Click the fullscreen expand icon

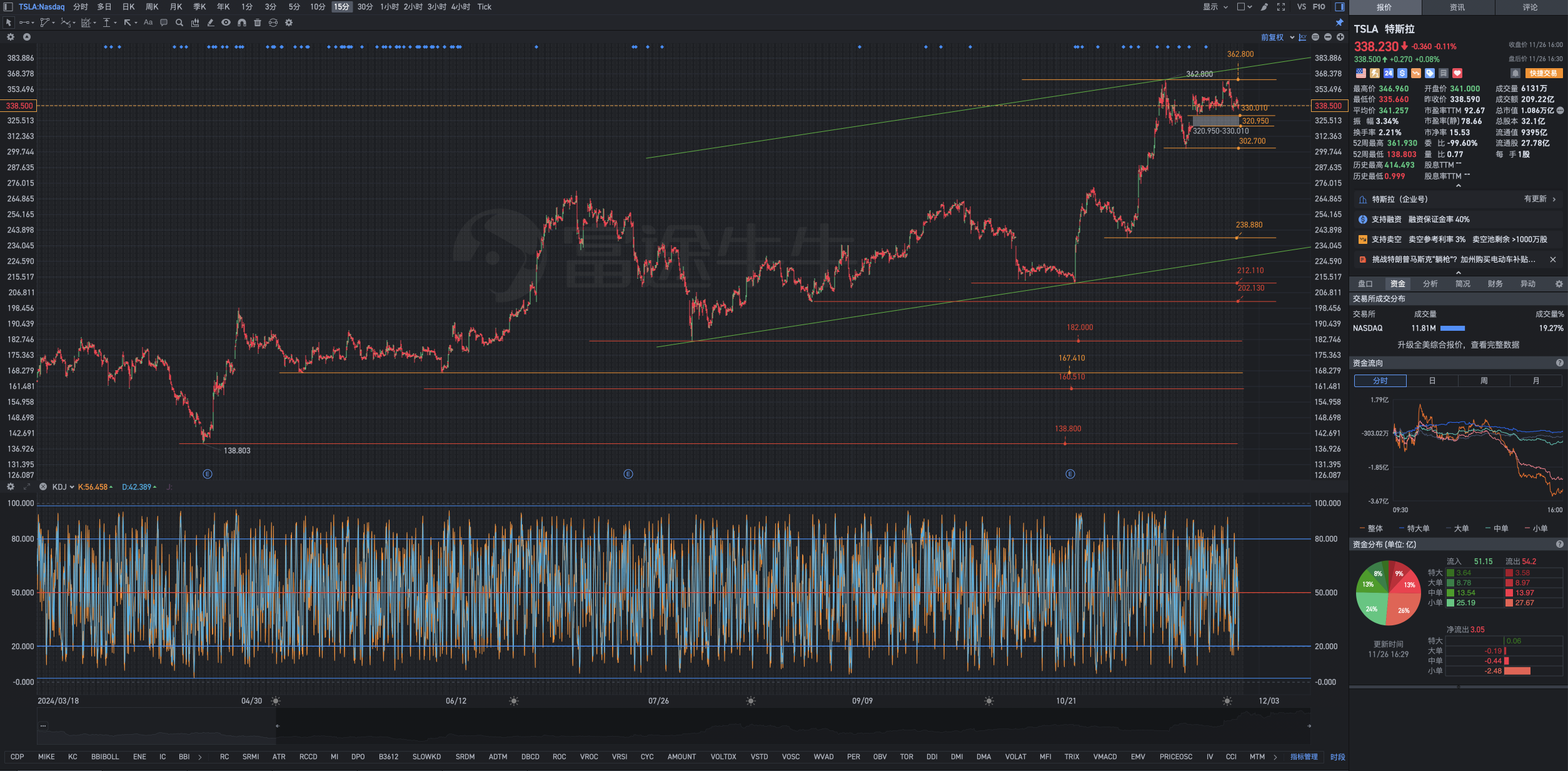[x=1281, y=7]
